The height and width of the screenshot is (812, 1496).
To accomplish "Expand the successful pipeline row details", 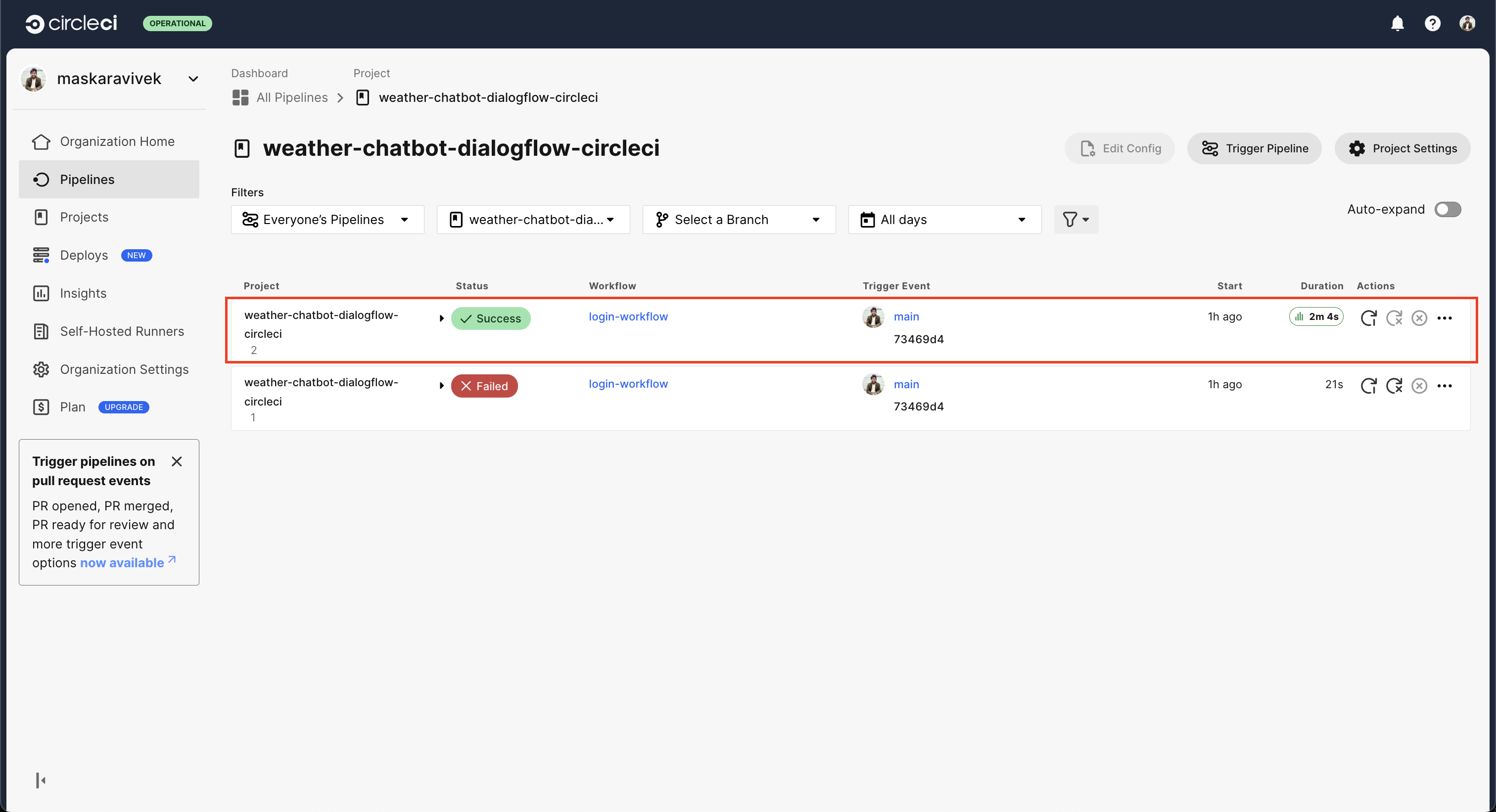I will pyautogui.click(x=441, y=318).
